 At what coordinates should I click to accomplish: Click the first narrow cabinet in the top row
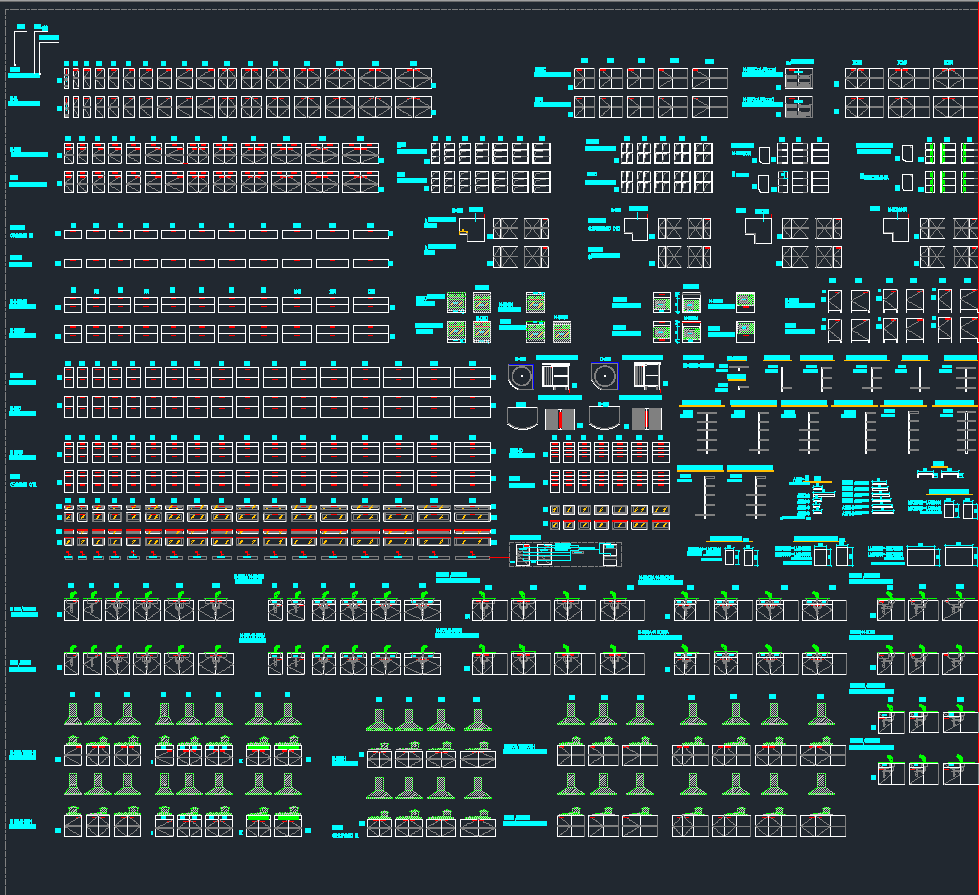tap(67, 79)
